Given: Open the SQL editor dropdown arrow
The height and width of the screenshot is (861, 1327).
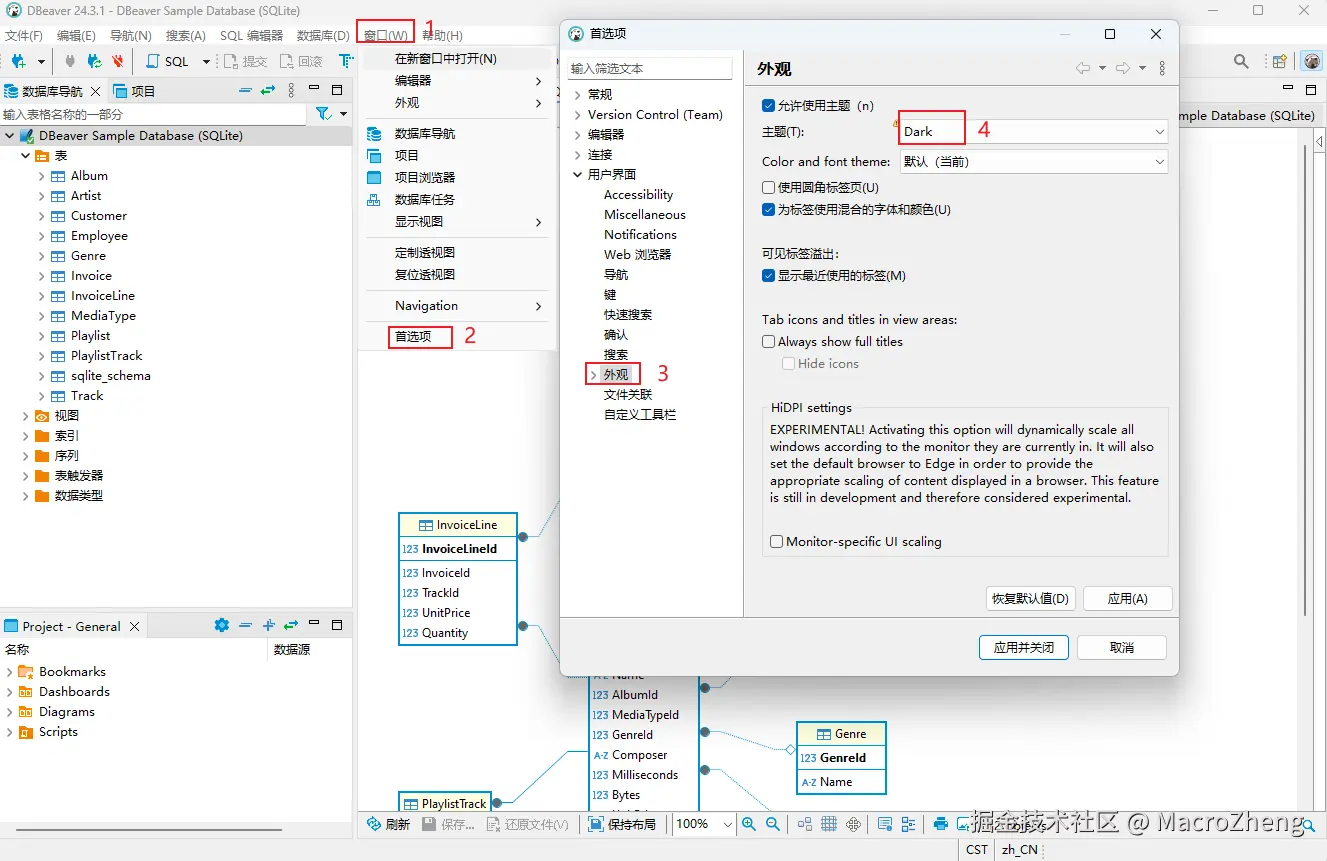Looking at the screenshot, I should pyautogui.click(x=206, y=61).
